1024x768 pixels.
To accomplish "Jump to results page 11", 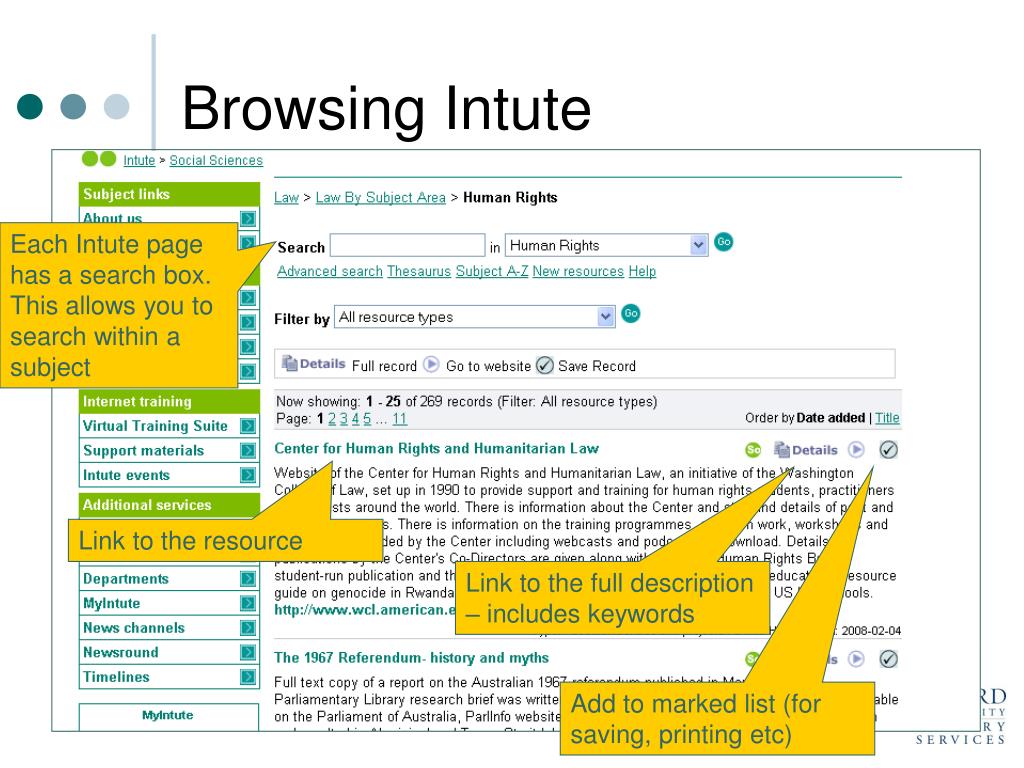I will coord(400,419).
